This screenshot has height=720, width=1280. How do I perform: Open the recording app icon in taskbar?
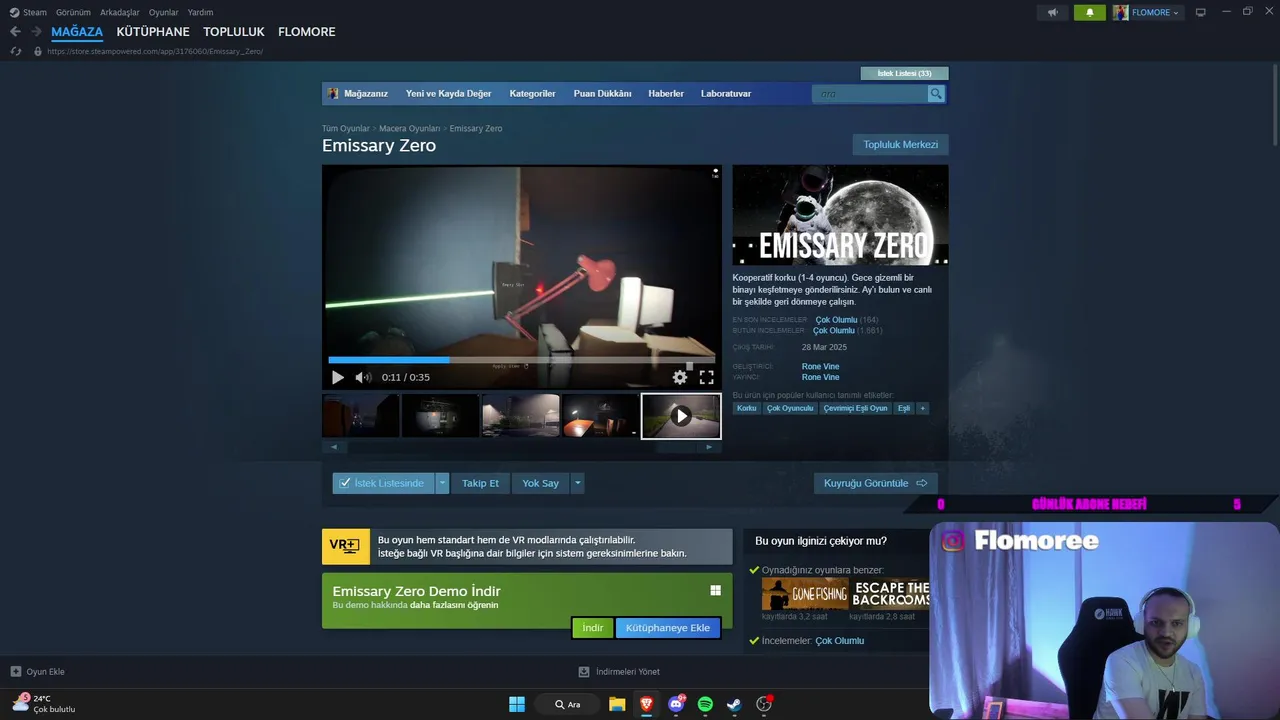coord(764,704)
